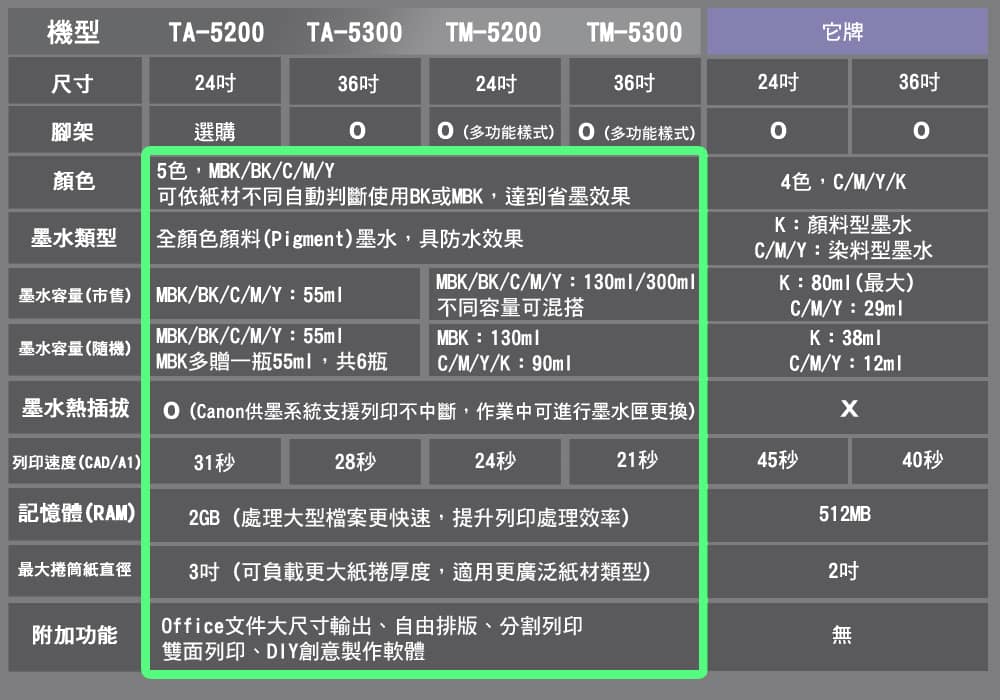This screenshot has height=700, width=1000.
Task: Click the 記憶體(RAM) row label
Action: coord(75,514)
